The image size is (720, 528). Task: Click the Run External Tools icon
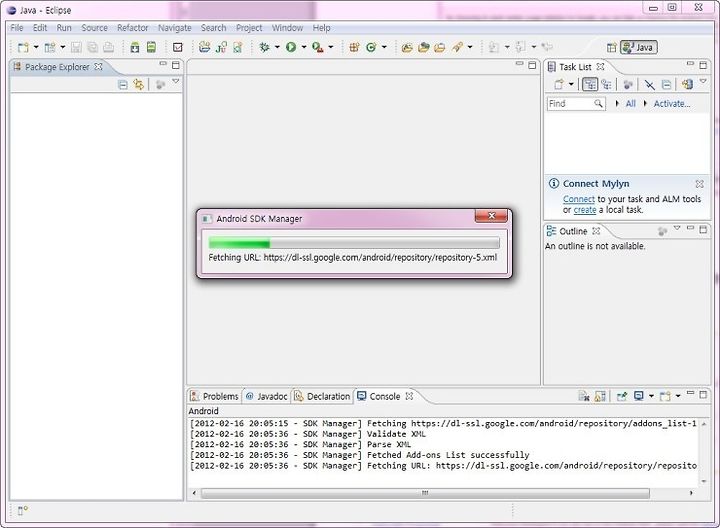click(318, 47)
